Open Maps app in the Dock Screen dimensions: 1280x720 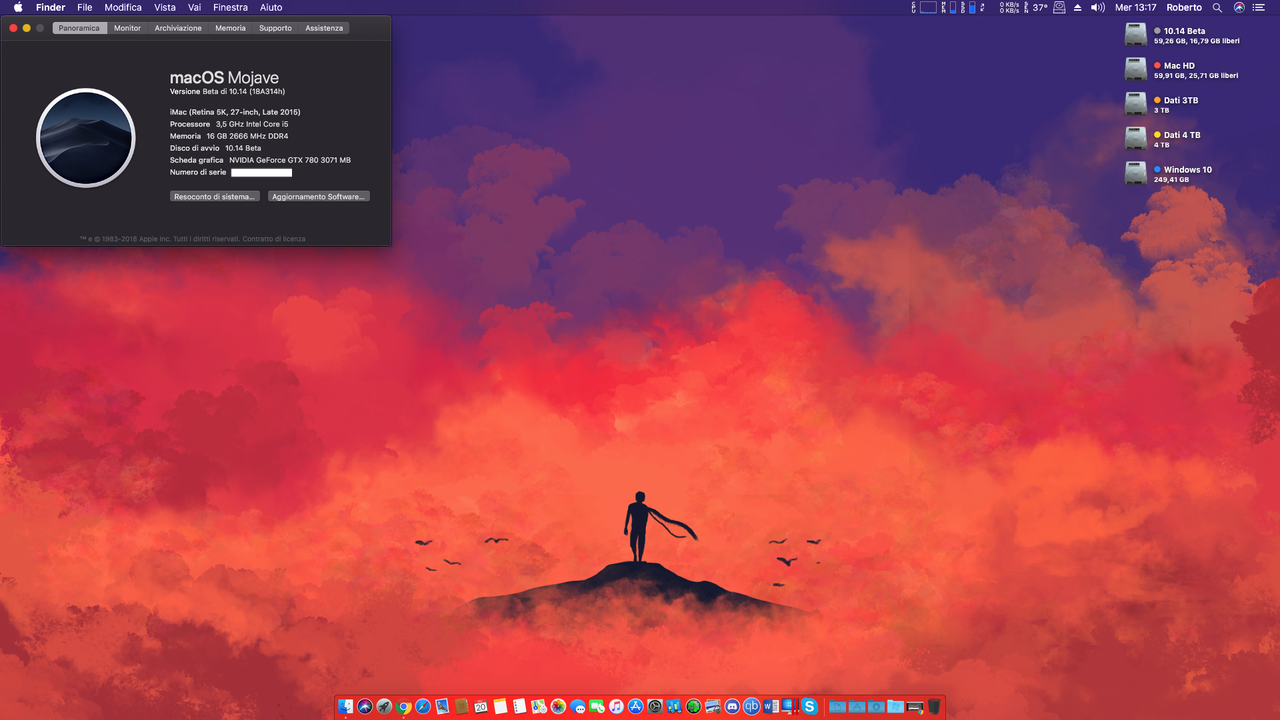pyautogui.click(x=539, y=706)
